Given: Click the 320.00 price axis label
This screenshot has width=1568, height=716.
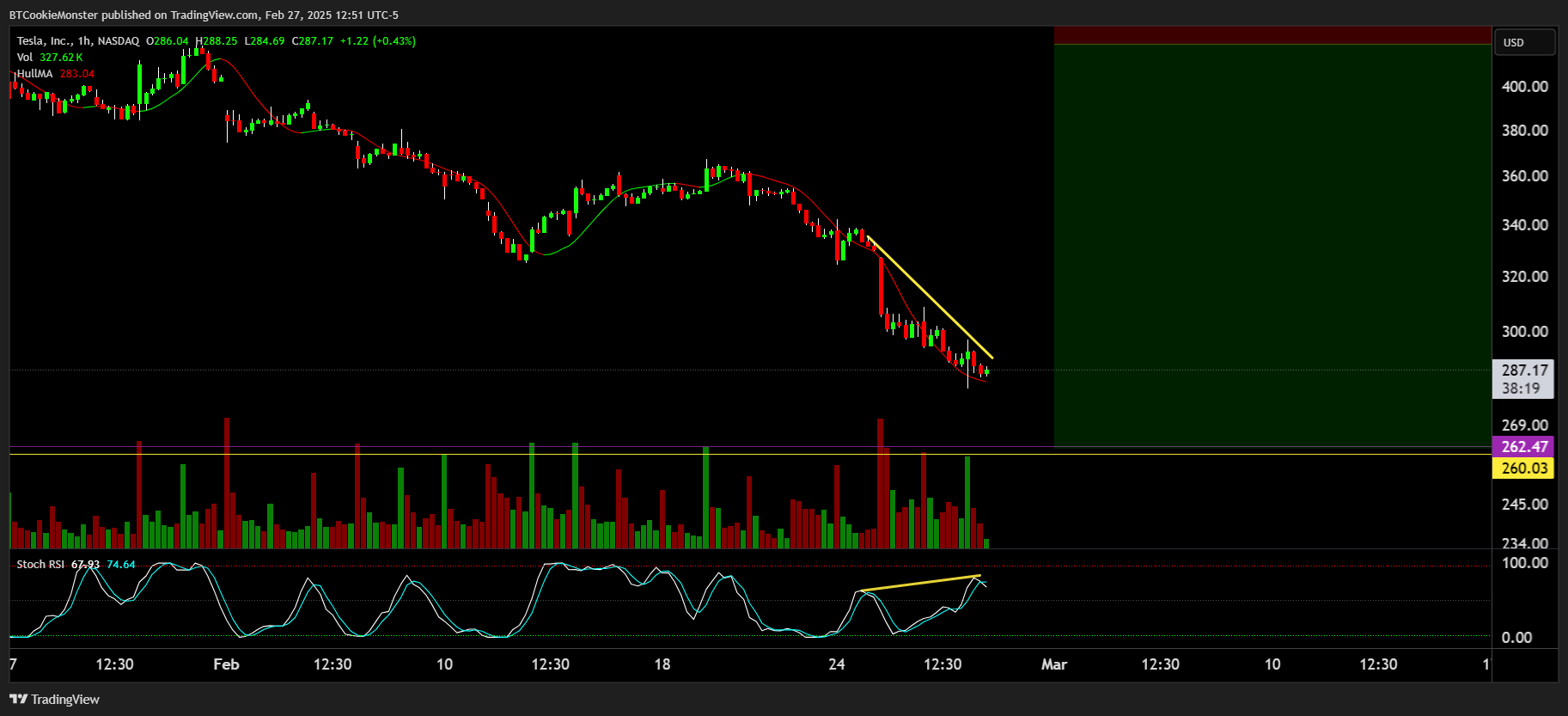Looking at the screenshot, I should pos(1524,277).
